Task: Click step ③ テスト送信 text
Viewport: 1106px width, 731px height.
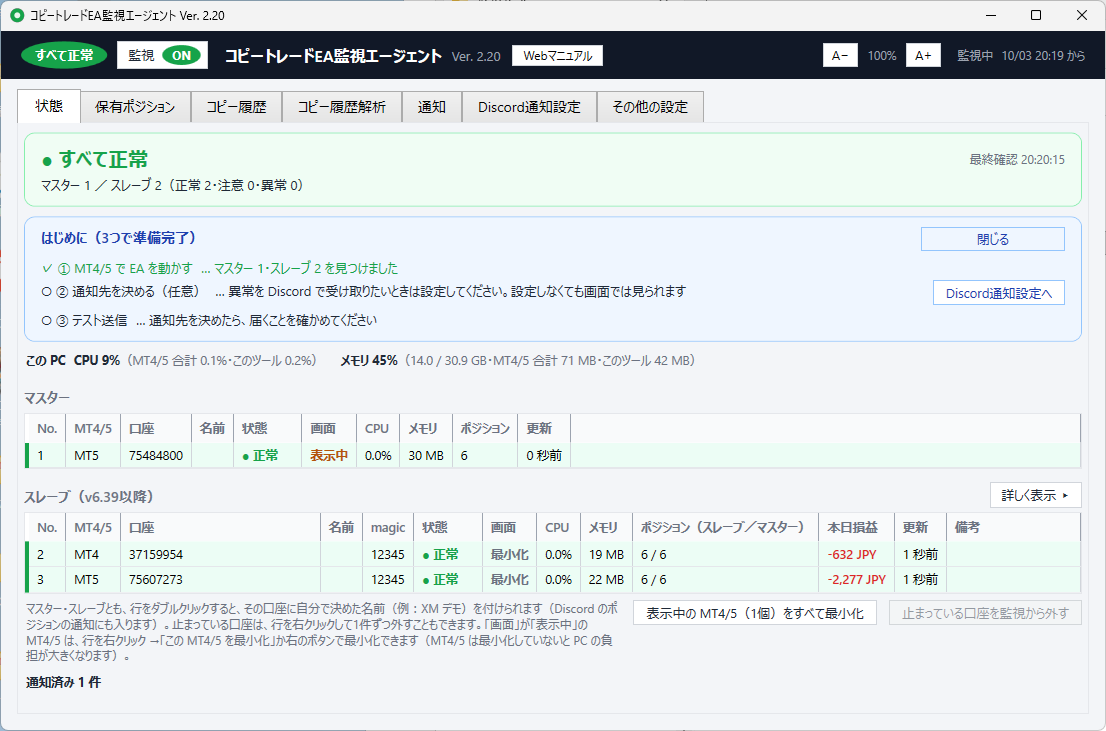Action: [x=92, y=320]
